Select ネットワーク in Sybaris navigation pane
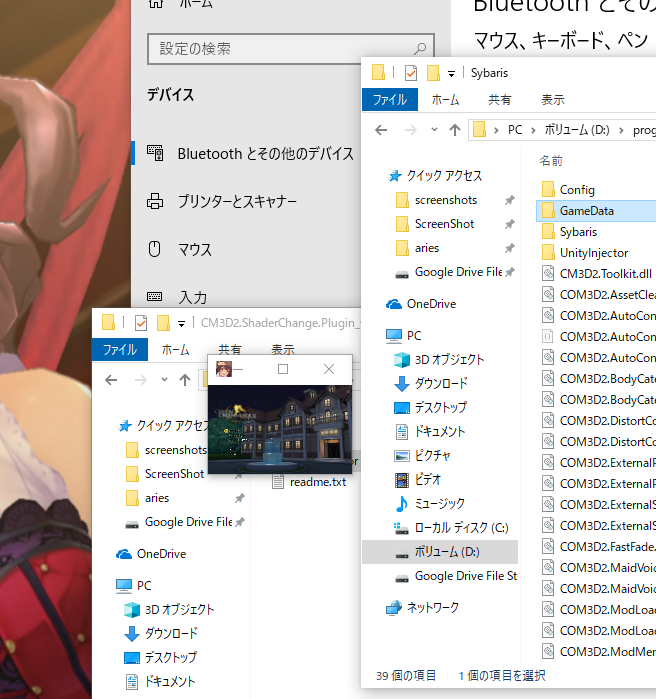The image size is (656, 699). (432, 608)
